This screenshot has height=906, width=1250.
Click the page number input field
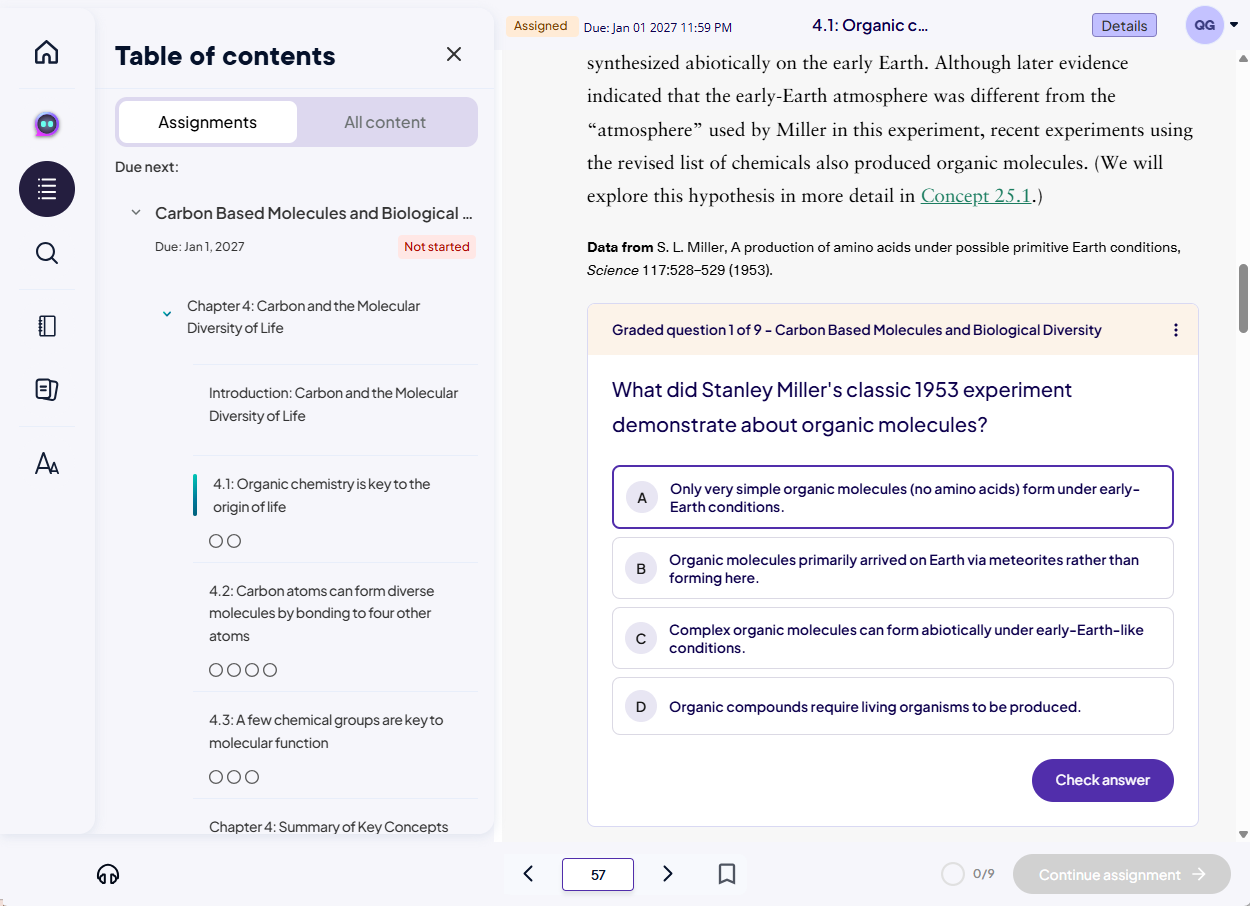(x=597, y=874)
